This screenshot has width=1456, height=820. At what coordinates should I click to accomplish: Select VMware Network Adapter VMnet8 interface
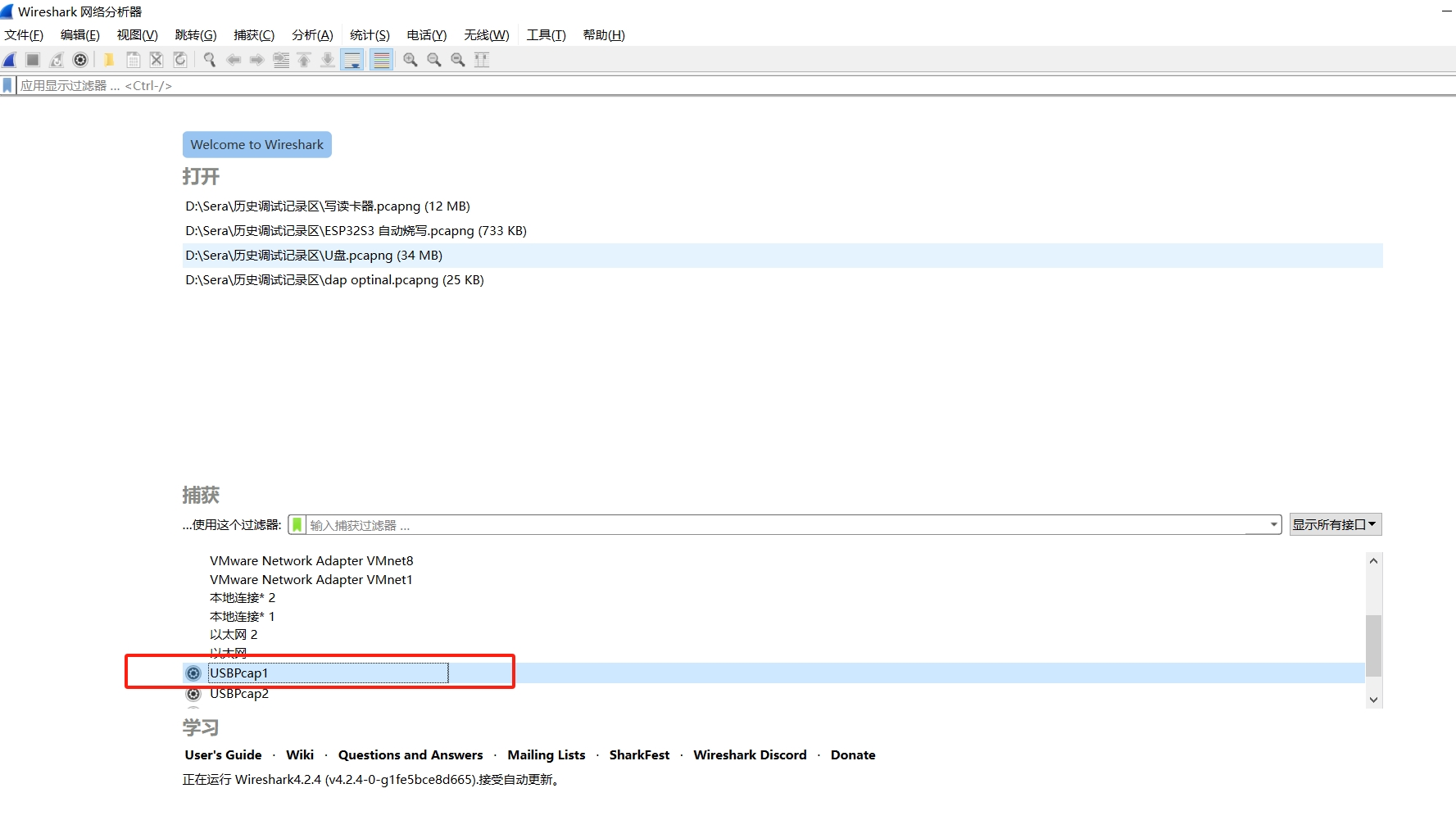point(311,561)
